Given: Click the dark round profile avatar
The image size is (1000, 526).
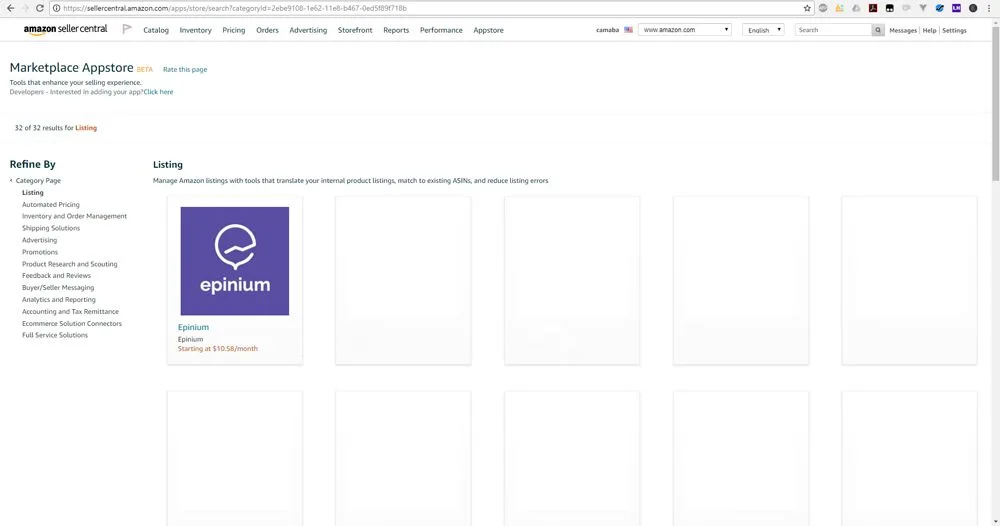Looking at the screenshot, I should 973,8.
